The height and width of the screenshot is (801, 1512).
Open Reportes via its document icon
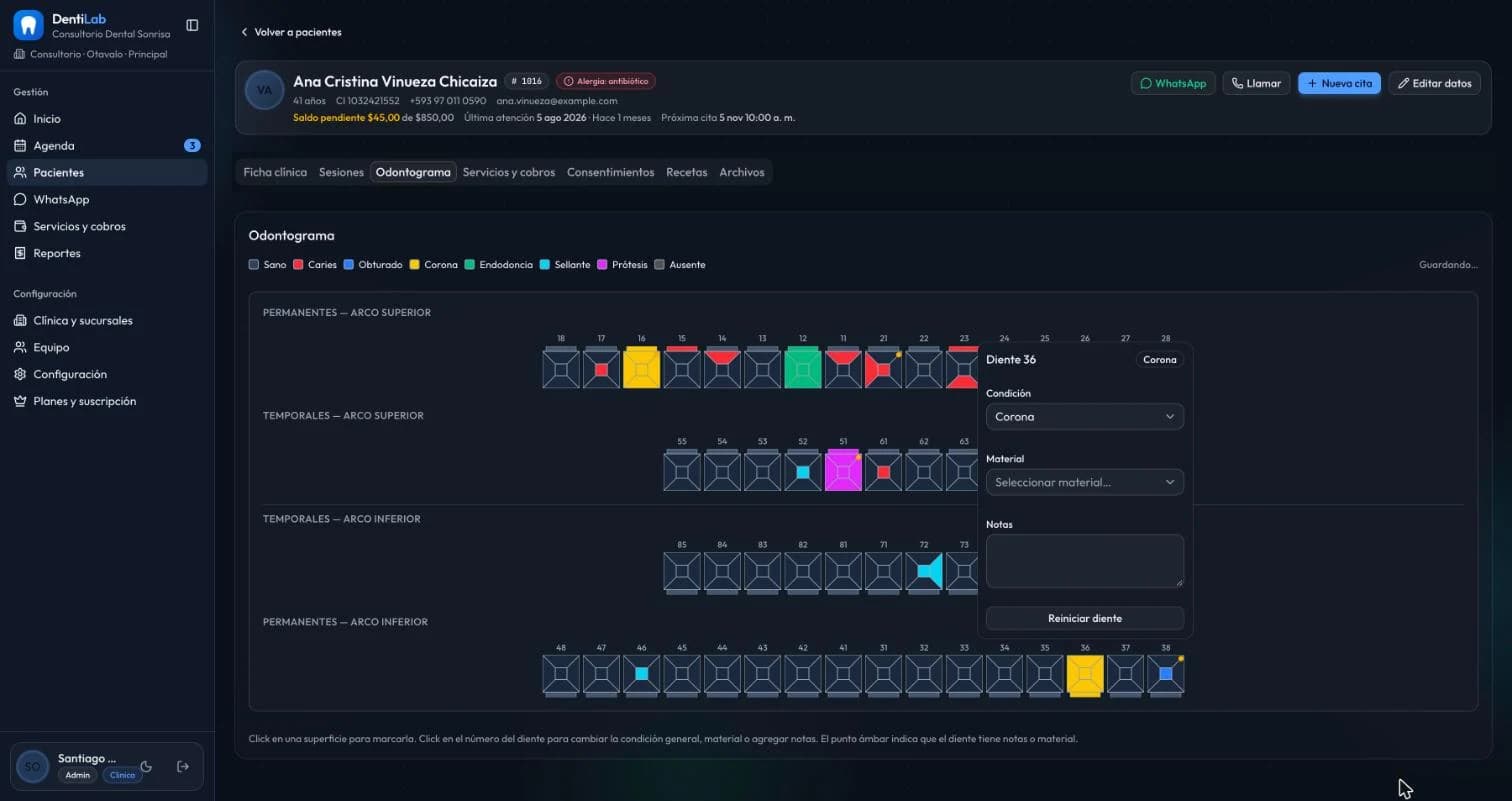coord(20,254)
